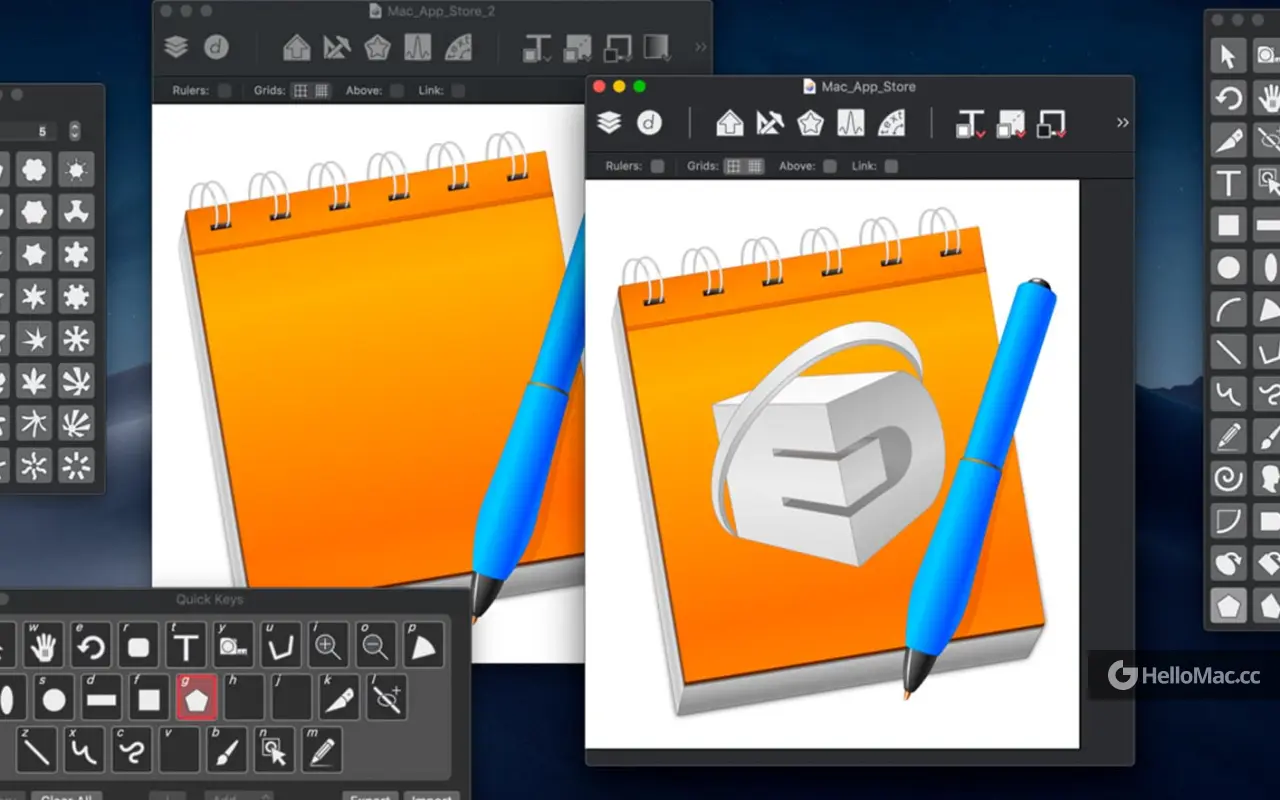Select Text tool in right tool palette
Viewport: 1280px width, 800px height.
[1229, 182]
